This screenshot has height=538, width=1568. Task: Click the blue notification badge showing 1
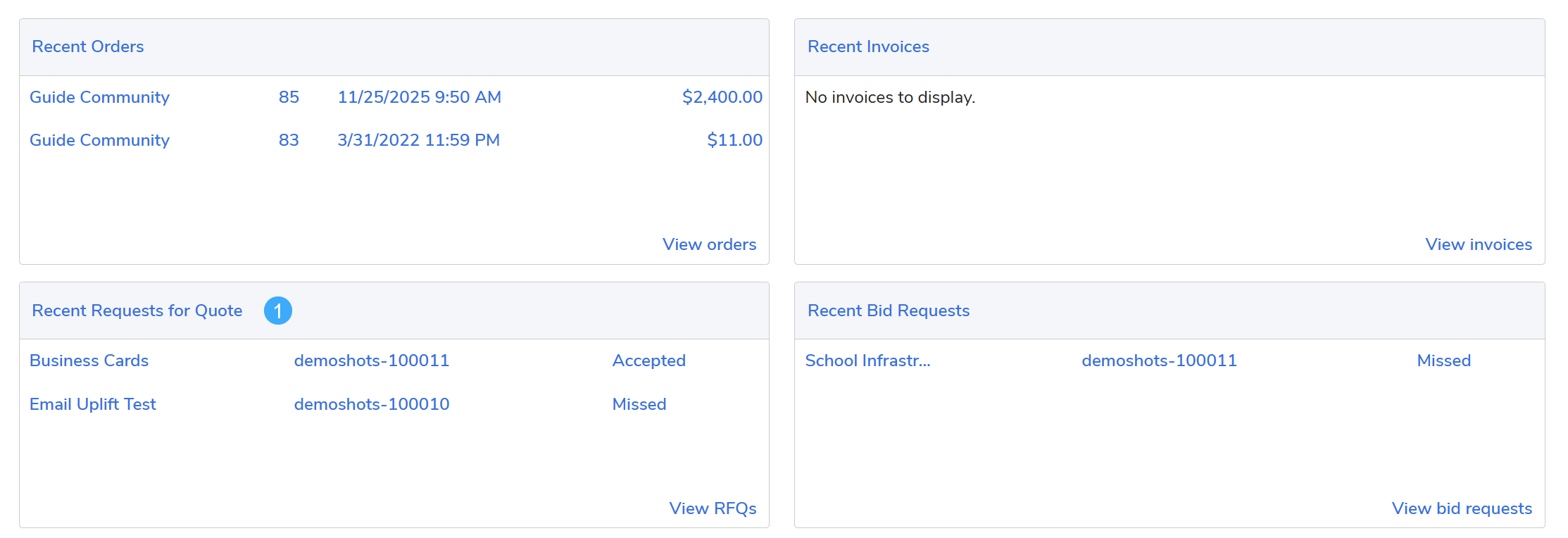(277, 311)
